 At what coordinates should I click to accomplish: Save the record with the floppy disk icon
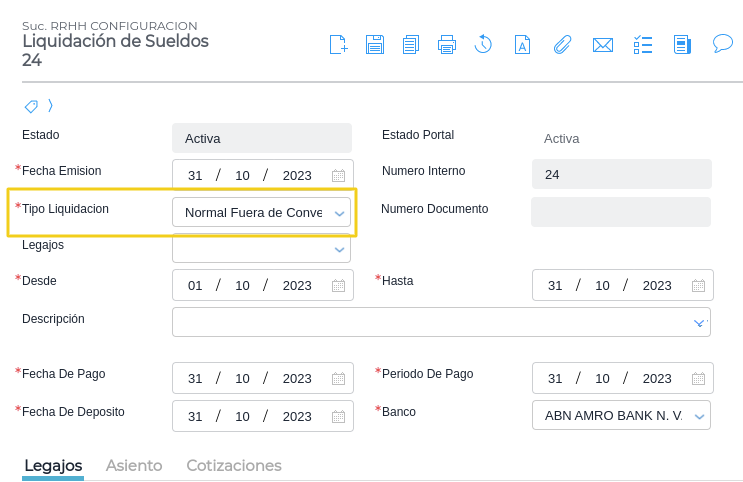375,44
